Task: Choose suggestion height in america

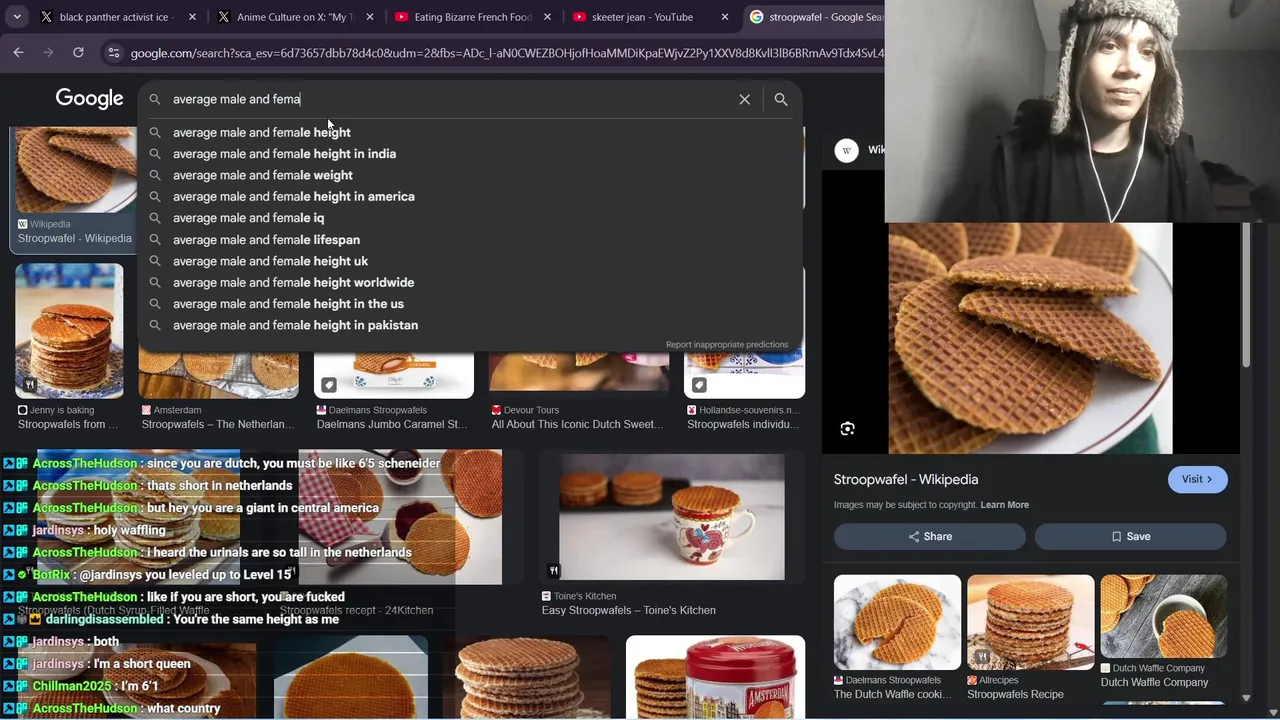Action: 470,197
